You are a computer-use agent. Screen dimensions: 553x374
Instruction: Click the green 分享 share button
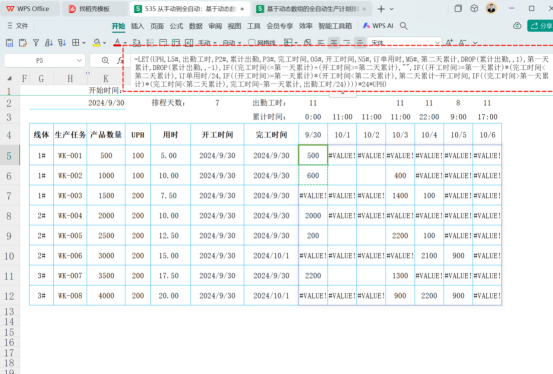pyautogui.click(x=540, y=26)
